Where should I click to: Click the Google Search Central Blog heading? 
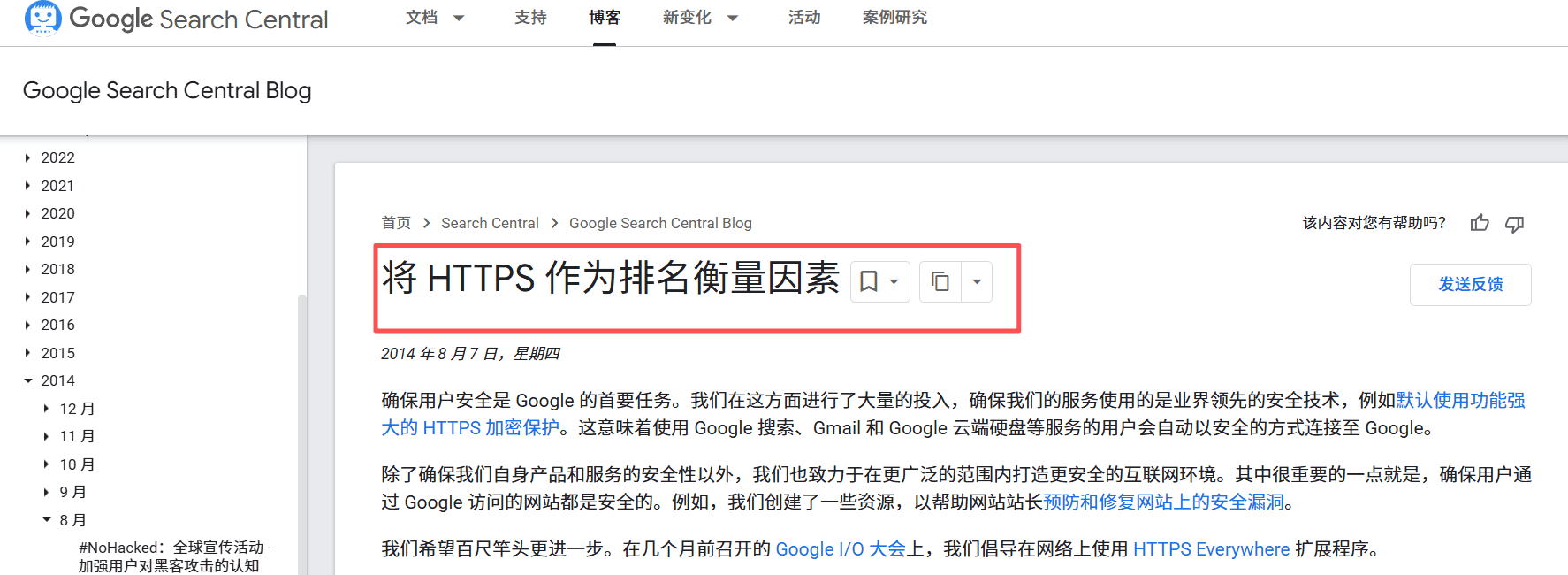[x=167, y=90]
